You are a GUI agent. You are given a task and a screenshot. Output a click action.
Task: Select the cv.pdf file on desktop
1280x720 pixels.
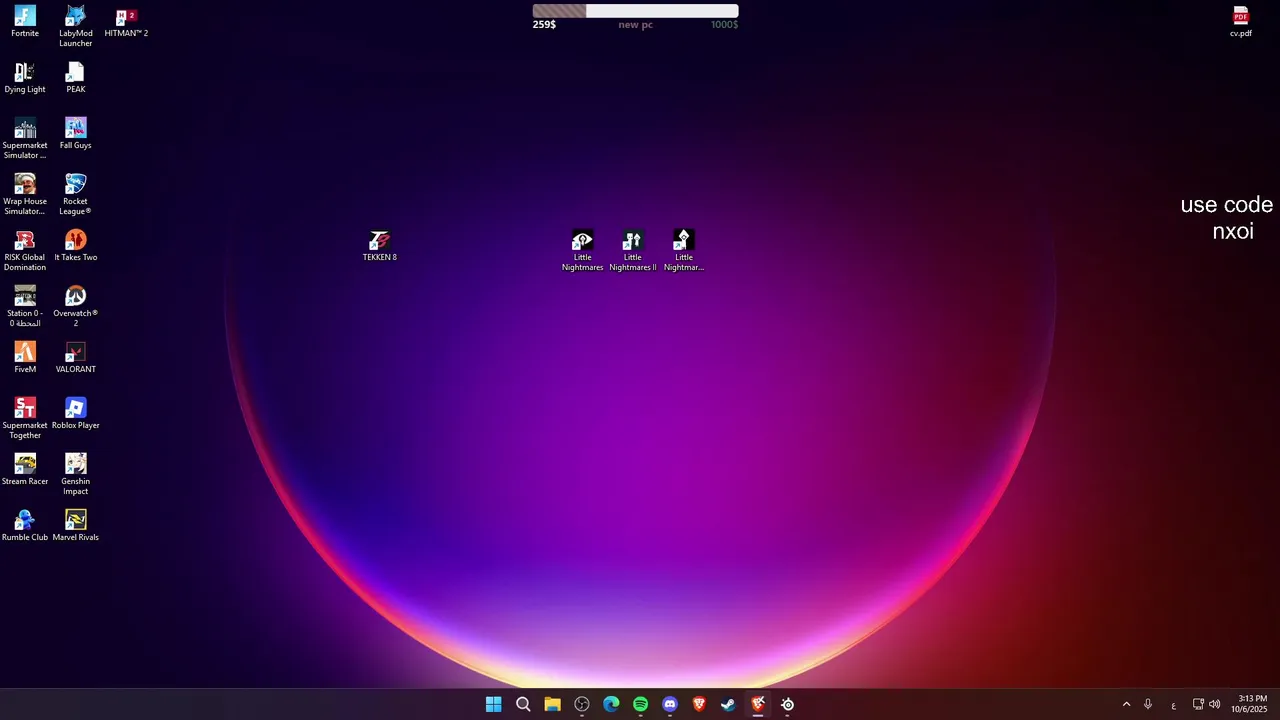point(1241,22)
